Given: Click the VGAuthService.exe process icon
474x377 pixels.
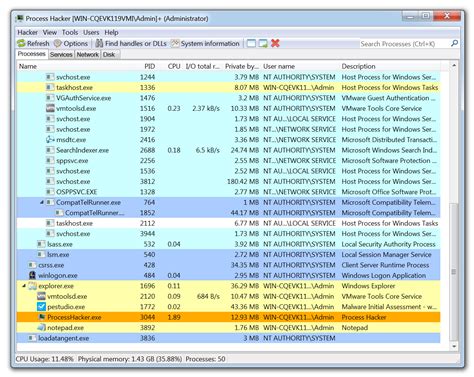Looking at the screenshot, I should [x=50, y=98].
